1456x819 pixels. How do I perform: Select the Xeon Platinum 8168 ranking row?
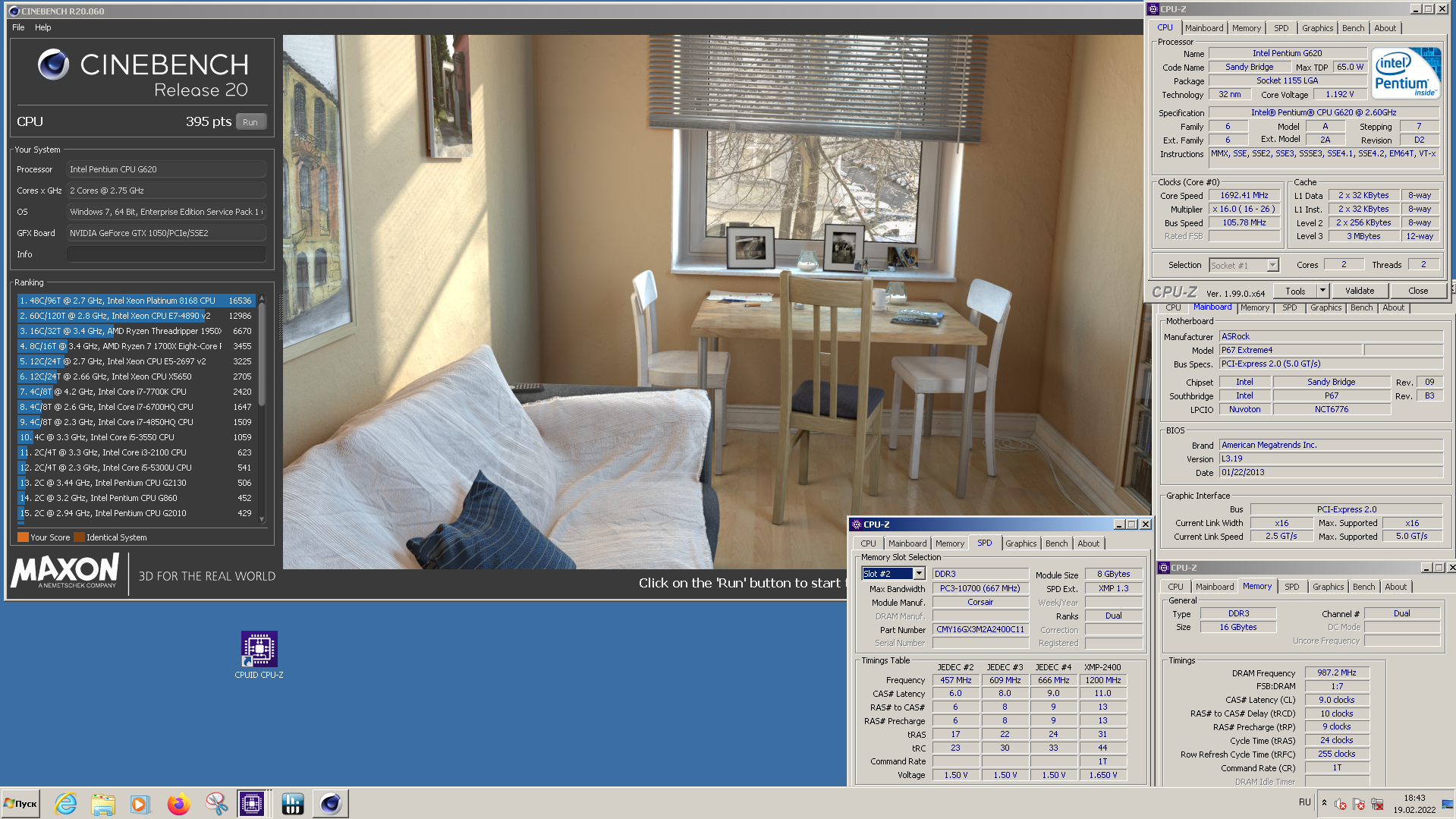(137, 301)
